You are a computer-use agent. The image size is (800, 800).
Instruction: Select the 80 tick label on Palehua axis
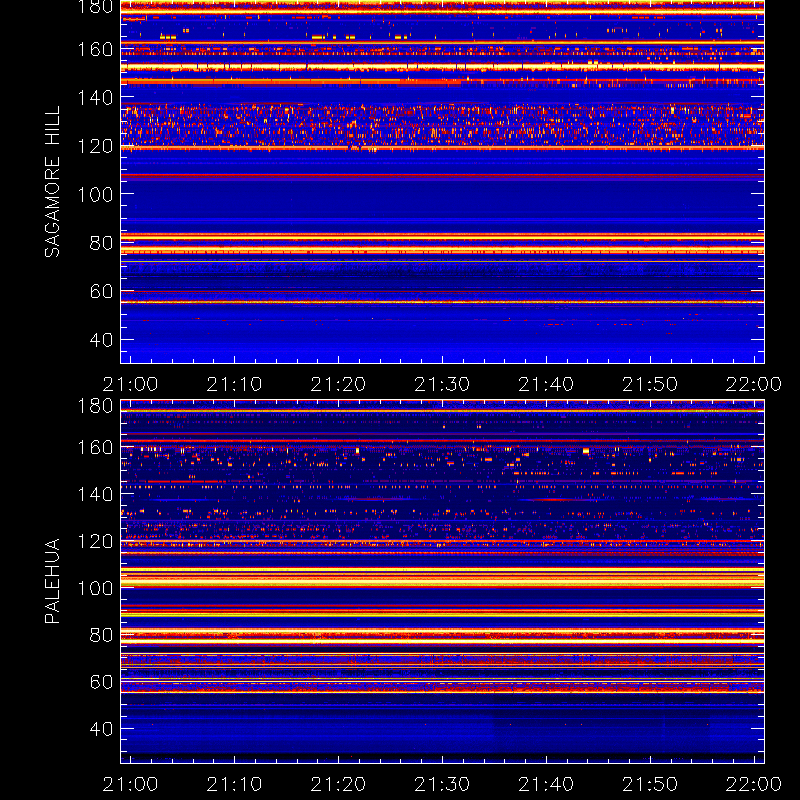(102, 635)
